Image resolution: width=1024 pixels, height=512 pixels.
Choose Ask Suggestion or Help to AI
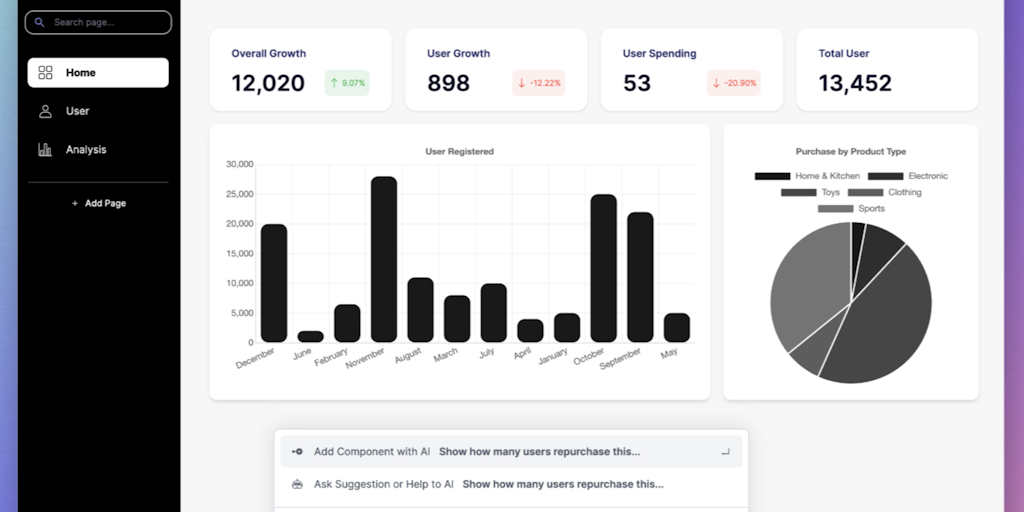pyautogui.click(x=511, y=484)
